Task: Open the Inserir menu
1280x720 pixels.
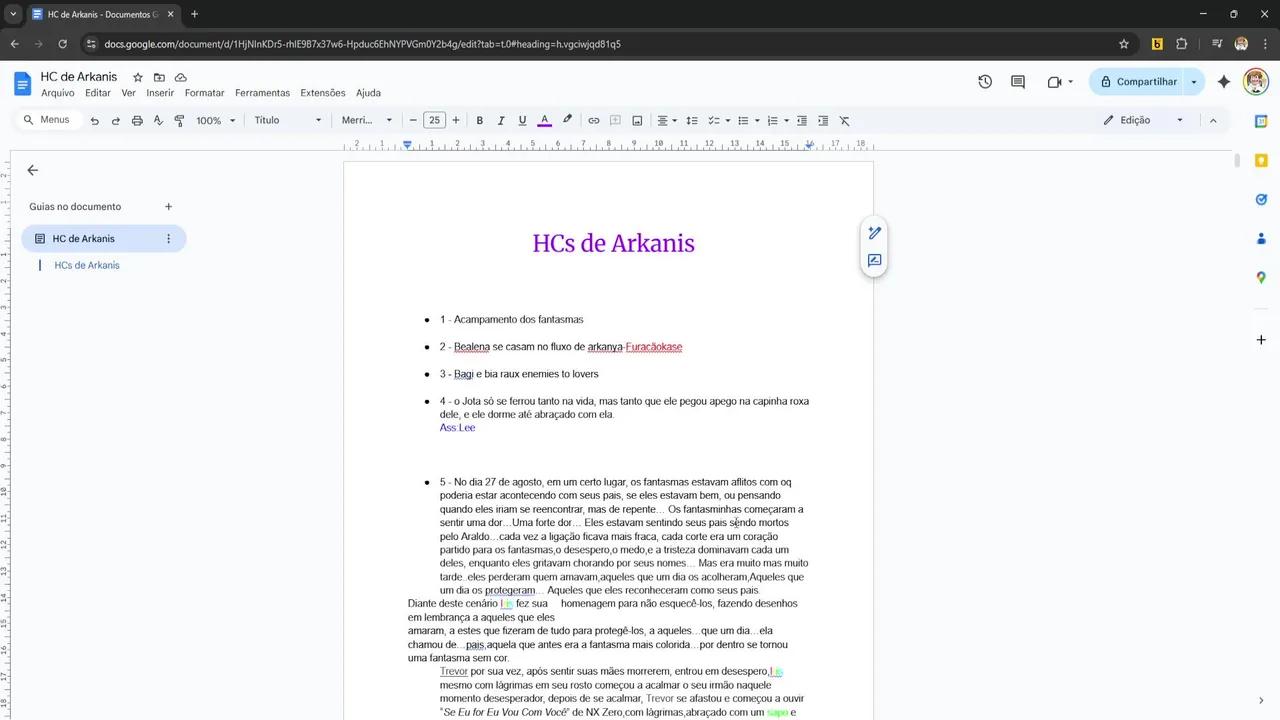Action: (x=160, y=93)
